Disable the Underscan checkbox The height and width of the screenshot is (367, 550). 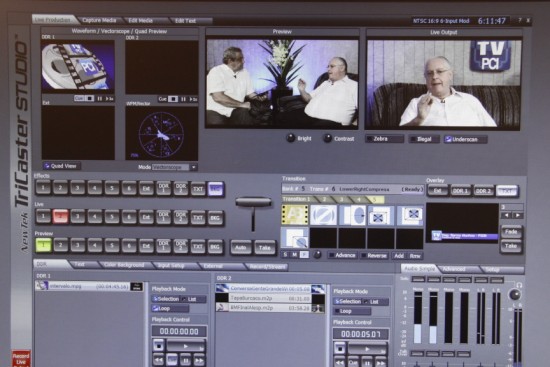coord(466,139)
